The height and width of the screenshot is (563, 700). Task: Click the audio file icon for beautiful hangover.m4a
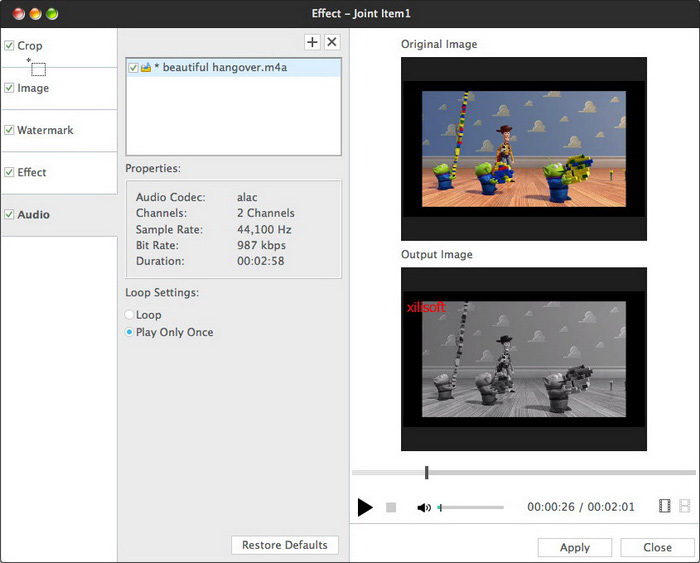[x=146, y=68]
